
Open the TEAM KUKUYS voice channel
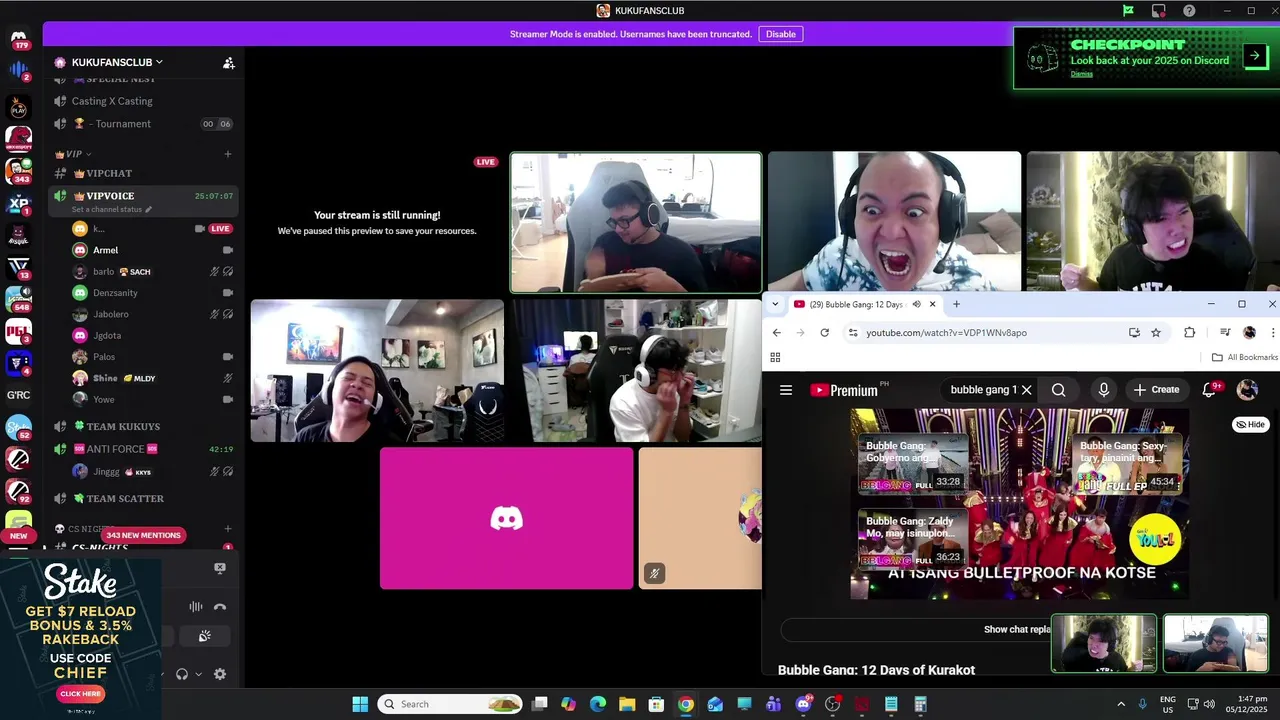[144, 427]
